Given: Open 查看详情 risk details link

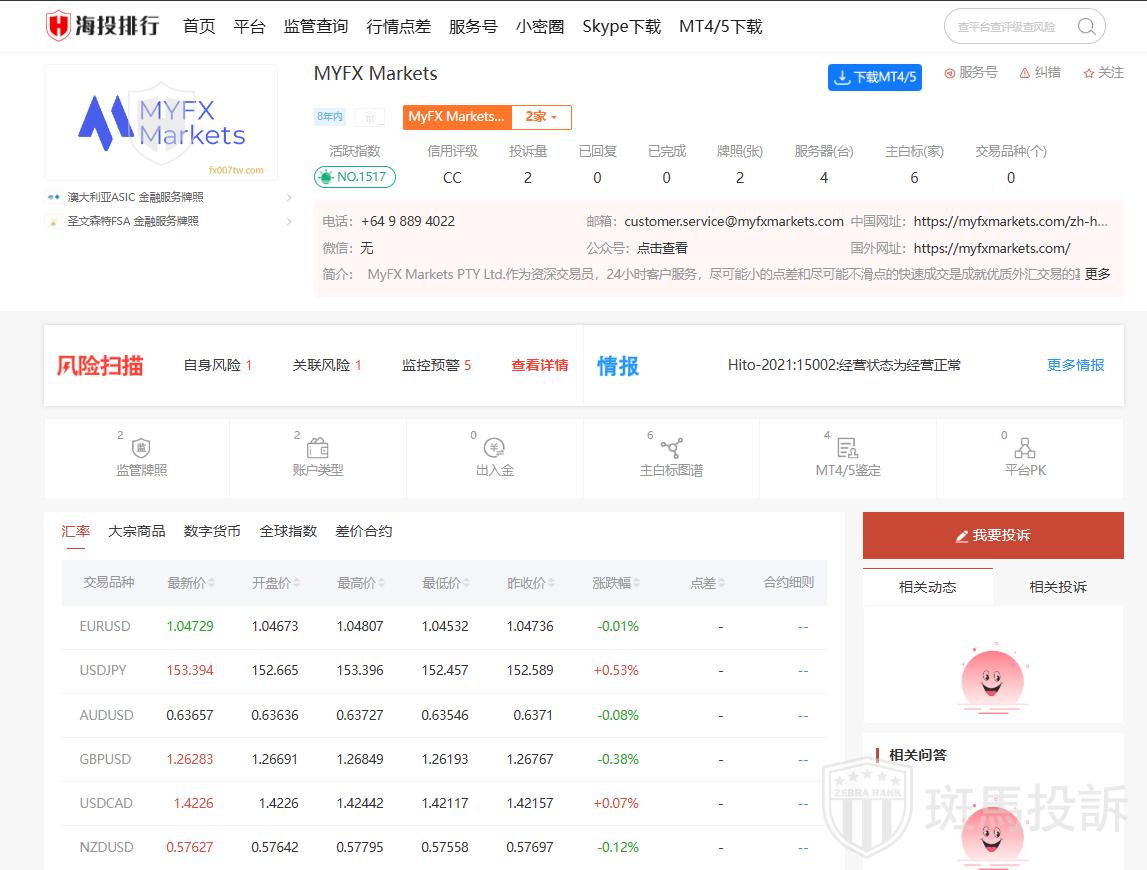Looking at the screenshot, I should click(x=539, y=365).
